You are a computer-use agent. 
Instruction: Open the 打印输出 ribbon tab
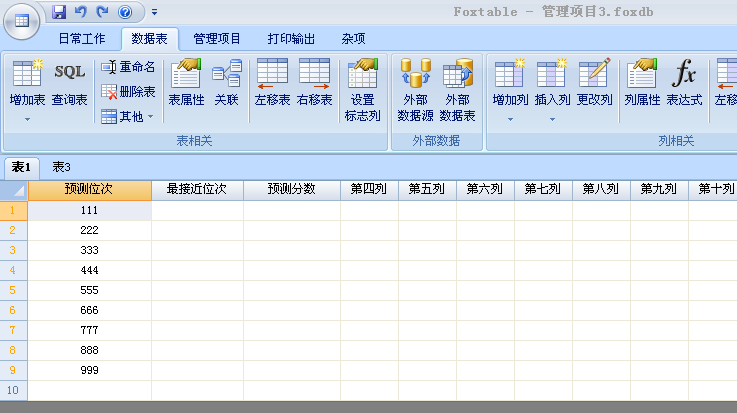[x=291, y=39]
